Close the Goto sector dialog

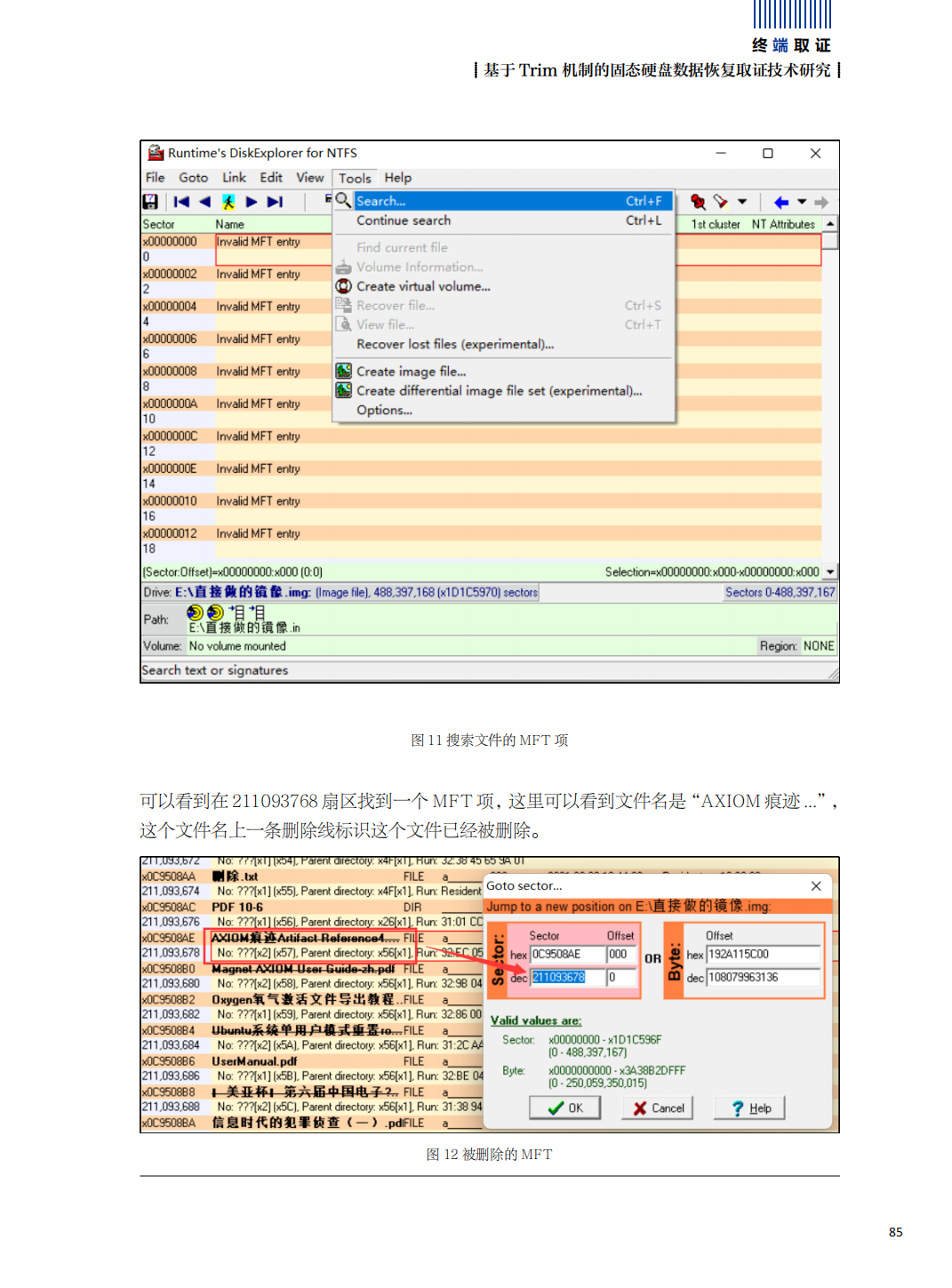tap(816, 885)
